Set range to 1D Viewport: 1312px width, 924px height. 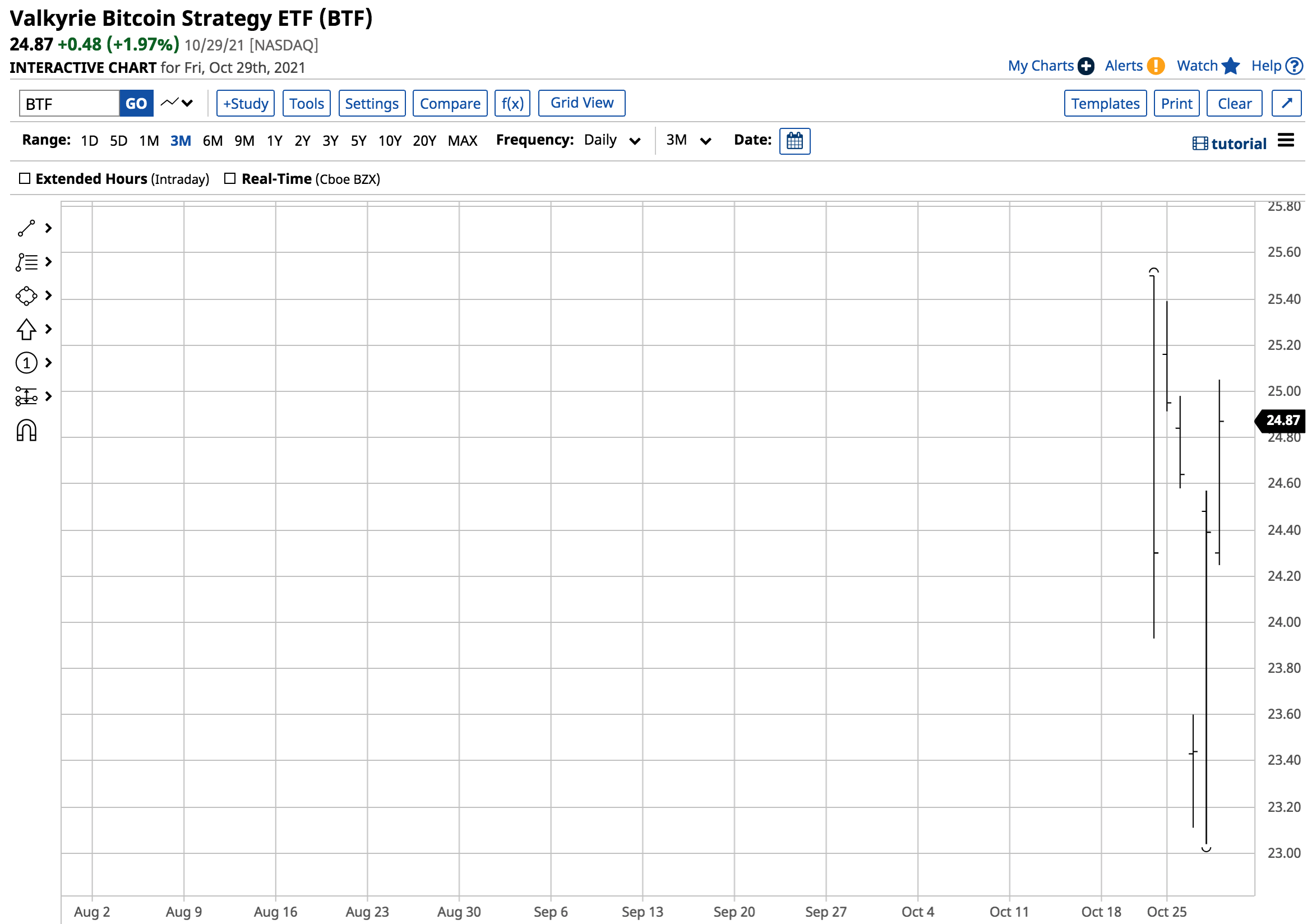click(89, 141)
